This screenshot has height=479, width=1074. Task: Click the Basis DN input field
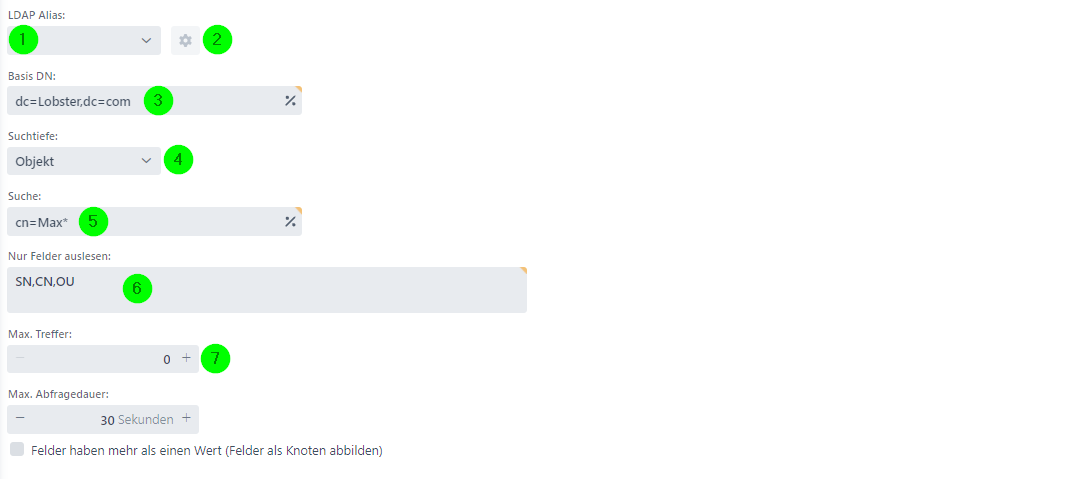click(x=154, y=101)
